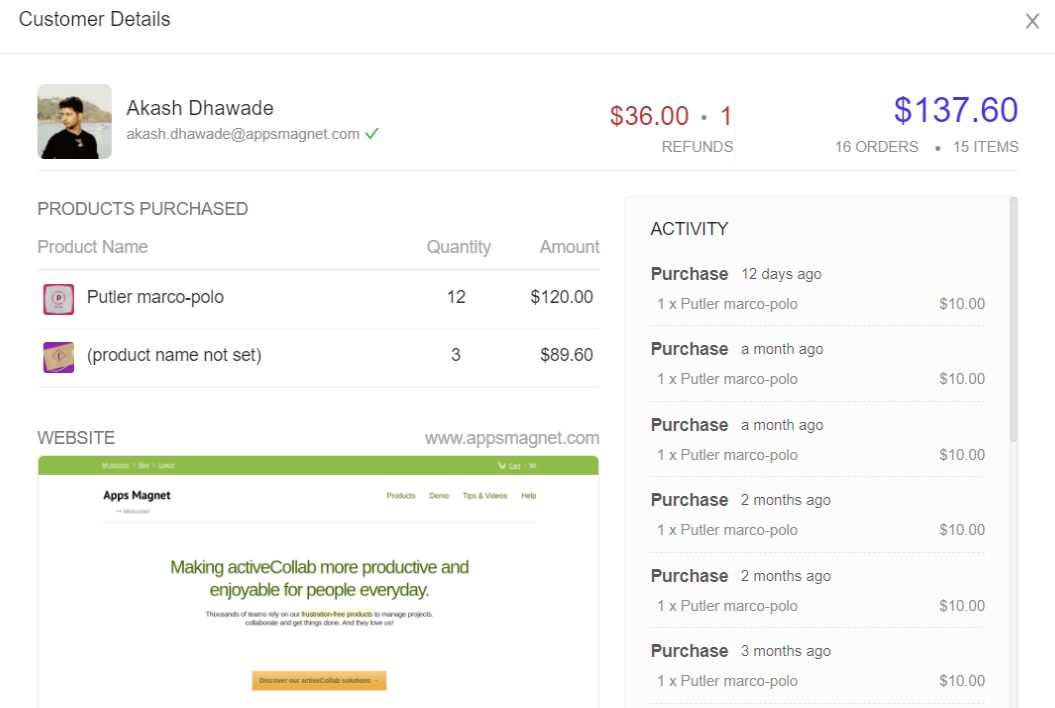Click the green verified email checkmark
1055x708 pixels.
click(372, 133)
